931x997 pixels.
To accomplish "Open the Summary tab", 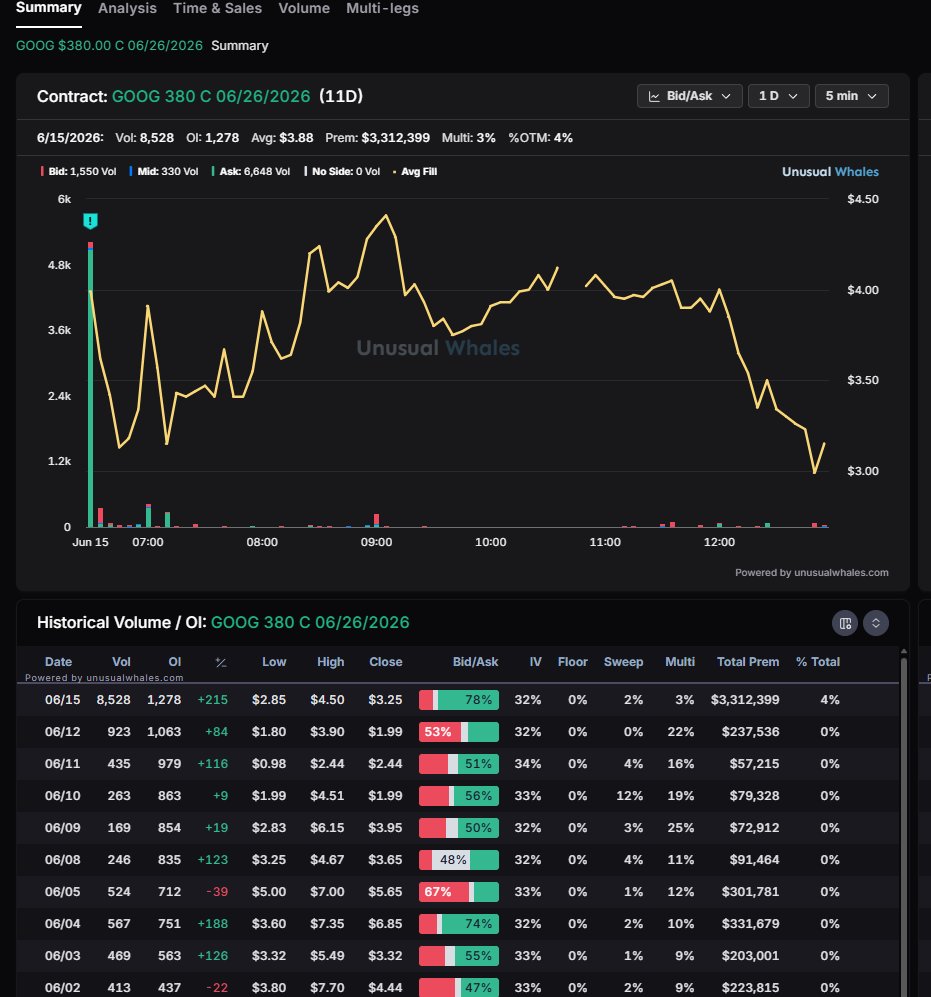I will [x=48, y=8].
